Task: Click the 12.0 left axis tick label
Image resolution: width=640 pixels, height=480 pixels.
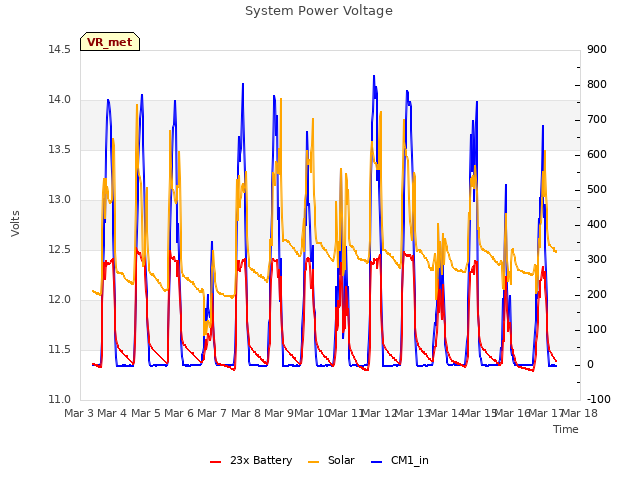Action: tap(59, 300)
